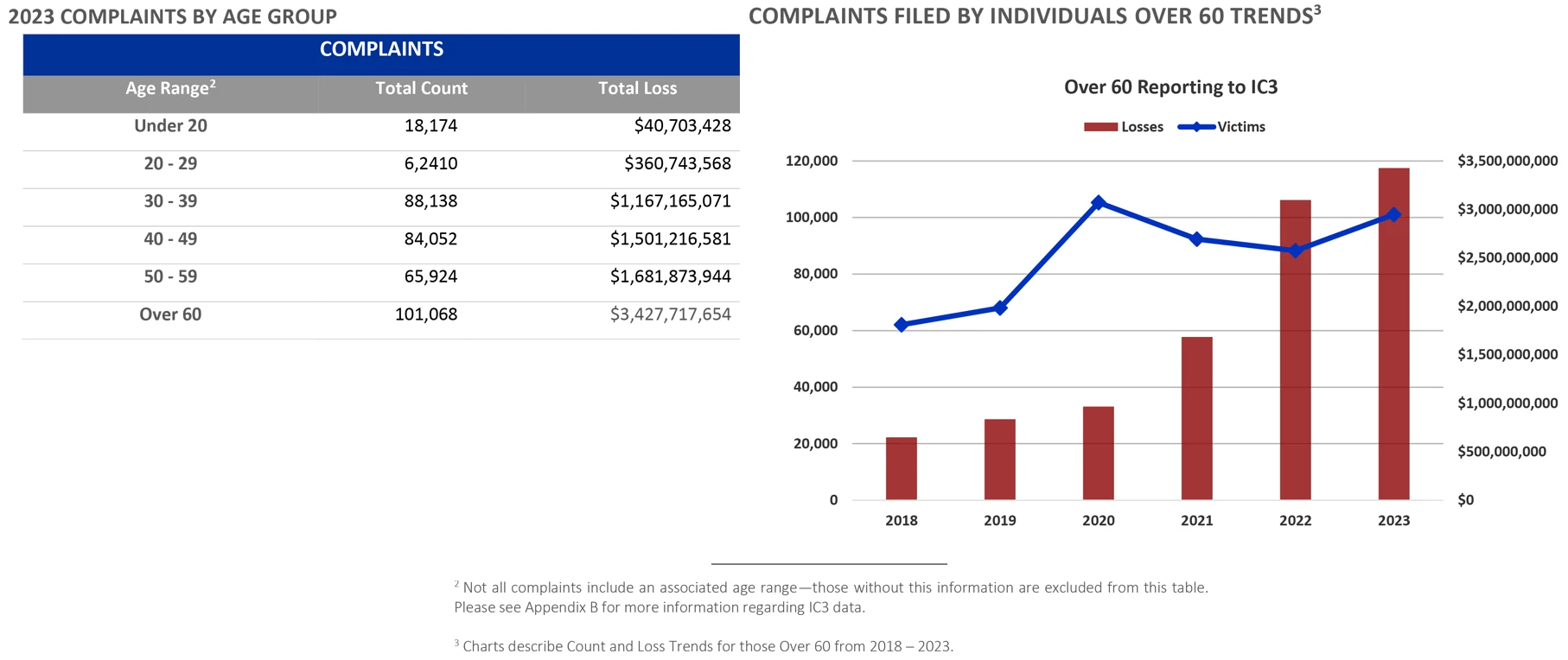Click the count cell 65,924

point(430,277)
